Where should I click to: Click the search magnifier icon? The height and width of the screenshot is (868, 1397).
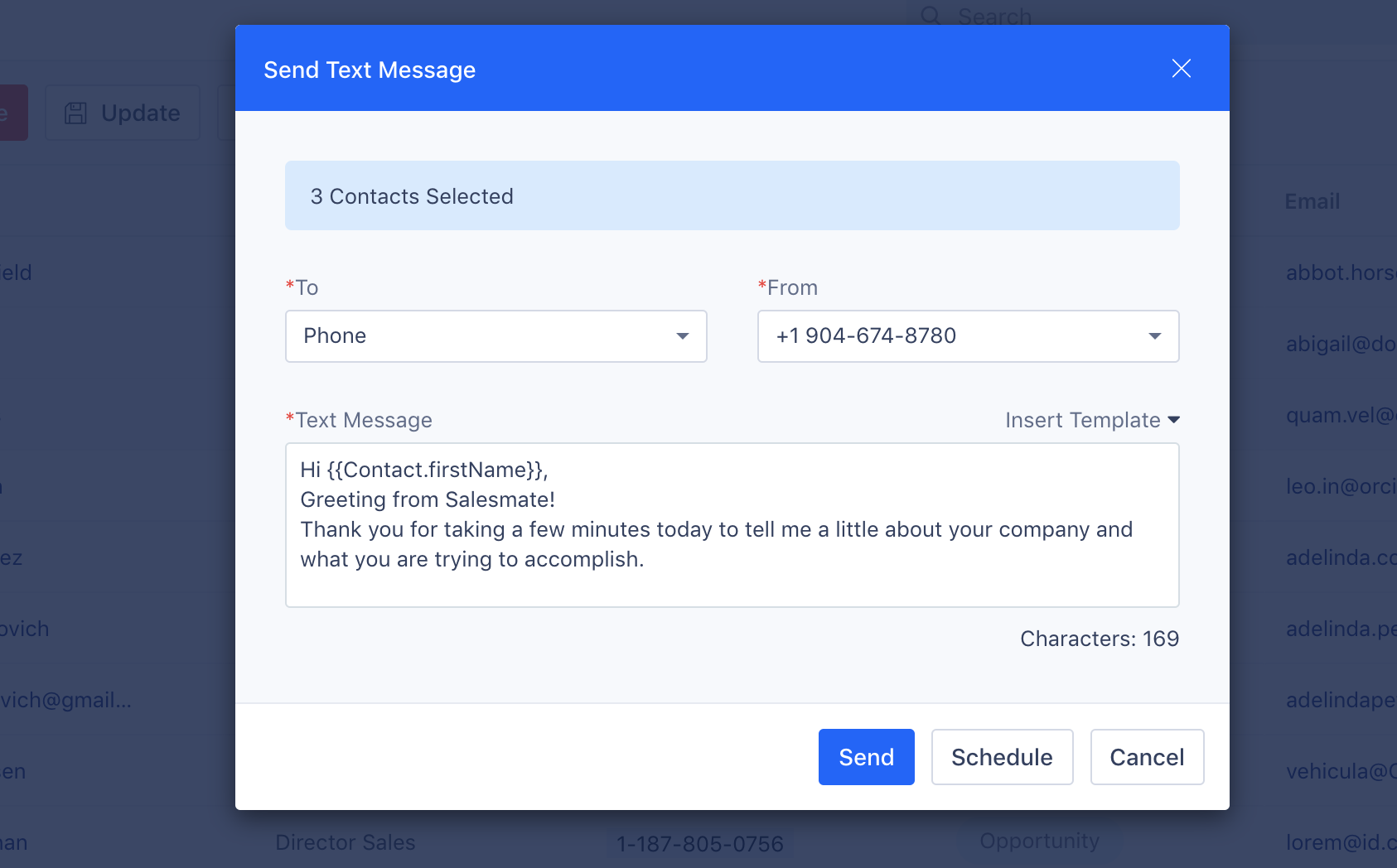pos(931,15)
